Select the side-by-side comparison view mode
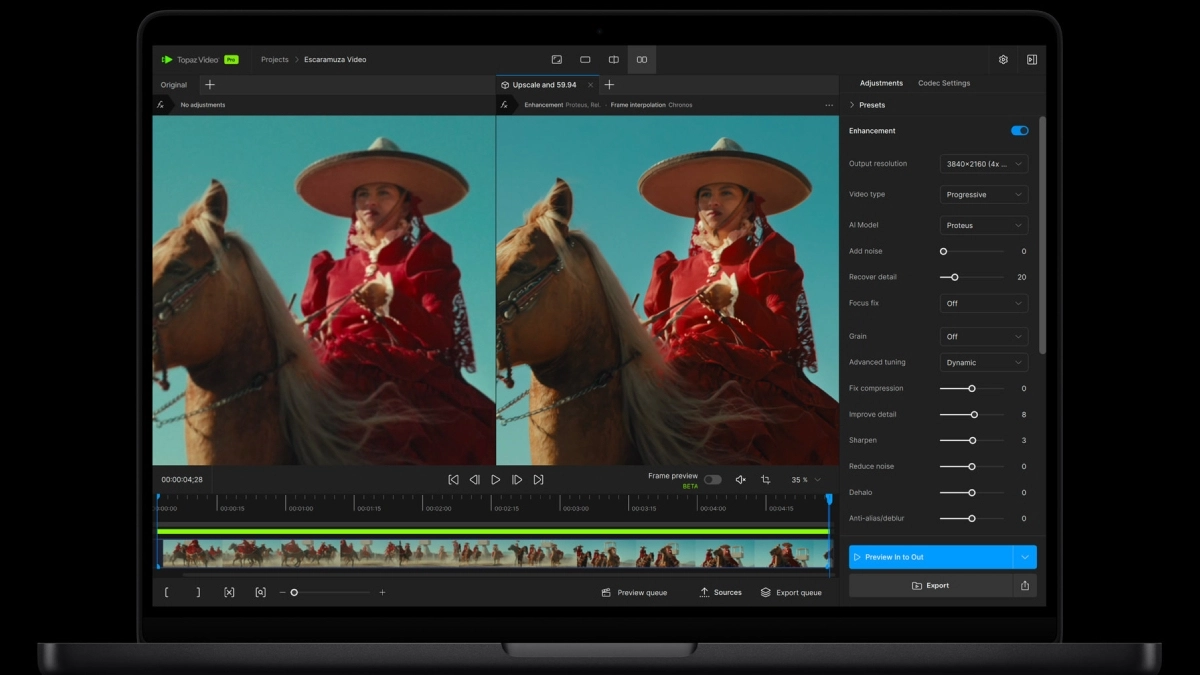The height and width of the screenshot is (675, 1200). pos(642,59)
